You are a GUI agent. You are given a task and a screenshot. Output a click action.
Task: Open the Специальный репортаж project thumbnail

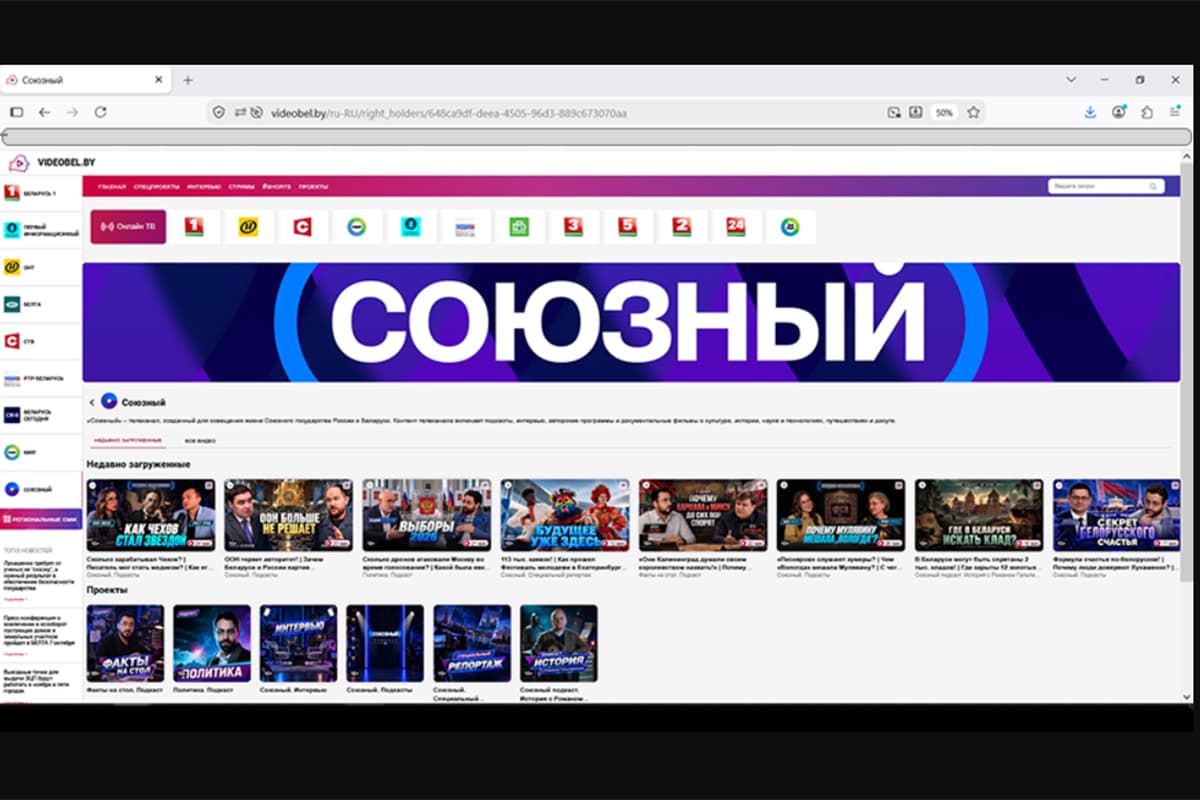pos(472,643)
